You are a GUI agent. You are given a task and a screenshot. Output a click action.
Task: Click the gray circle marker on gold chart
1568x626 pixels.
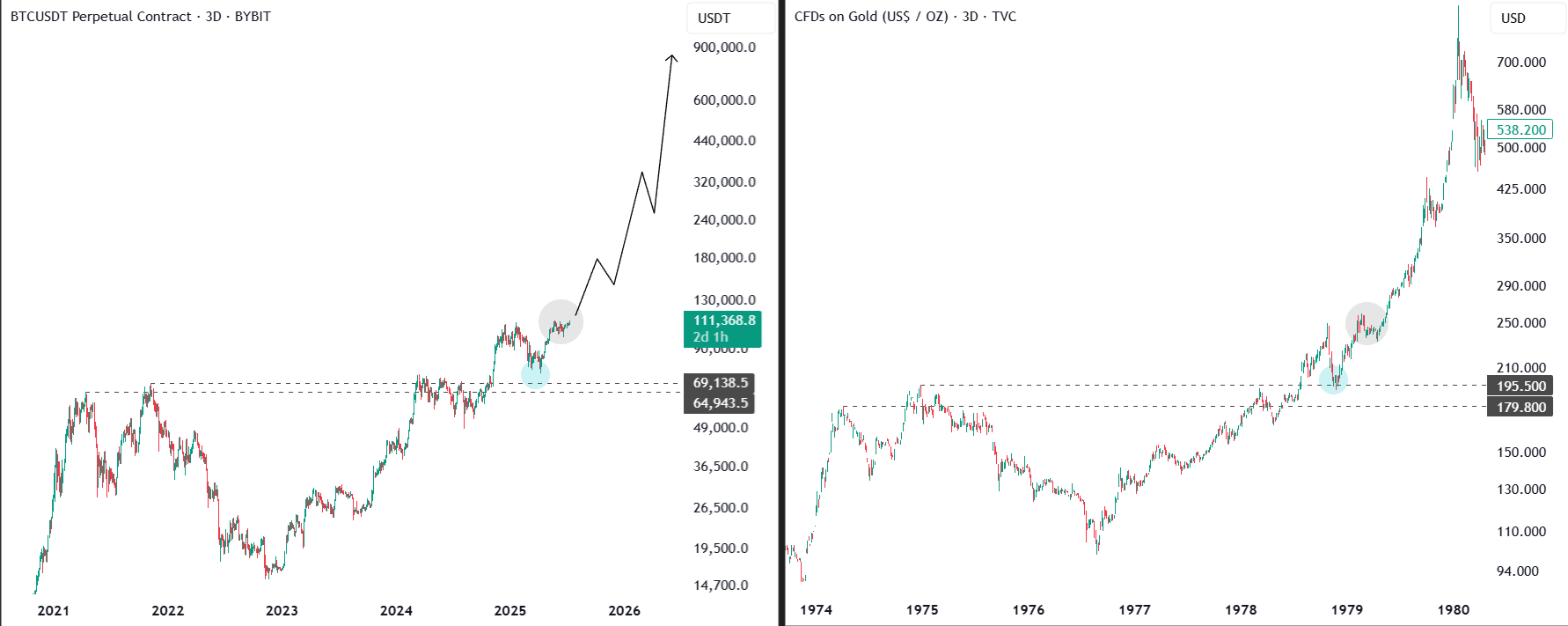[1367, 323]
